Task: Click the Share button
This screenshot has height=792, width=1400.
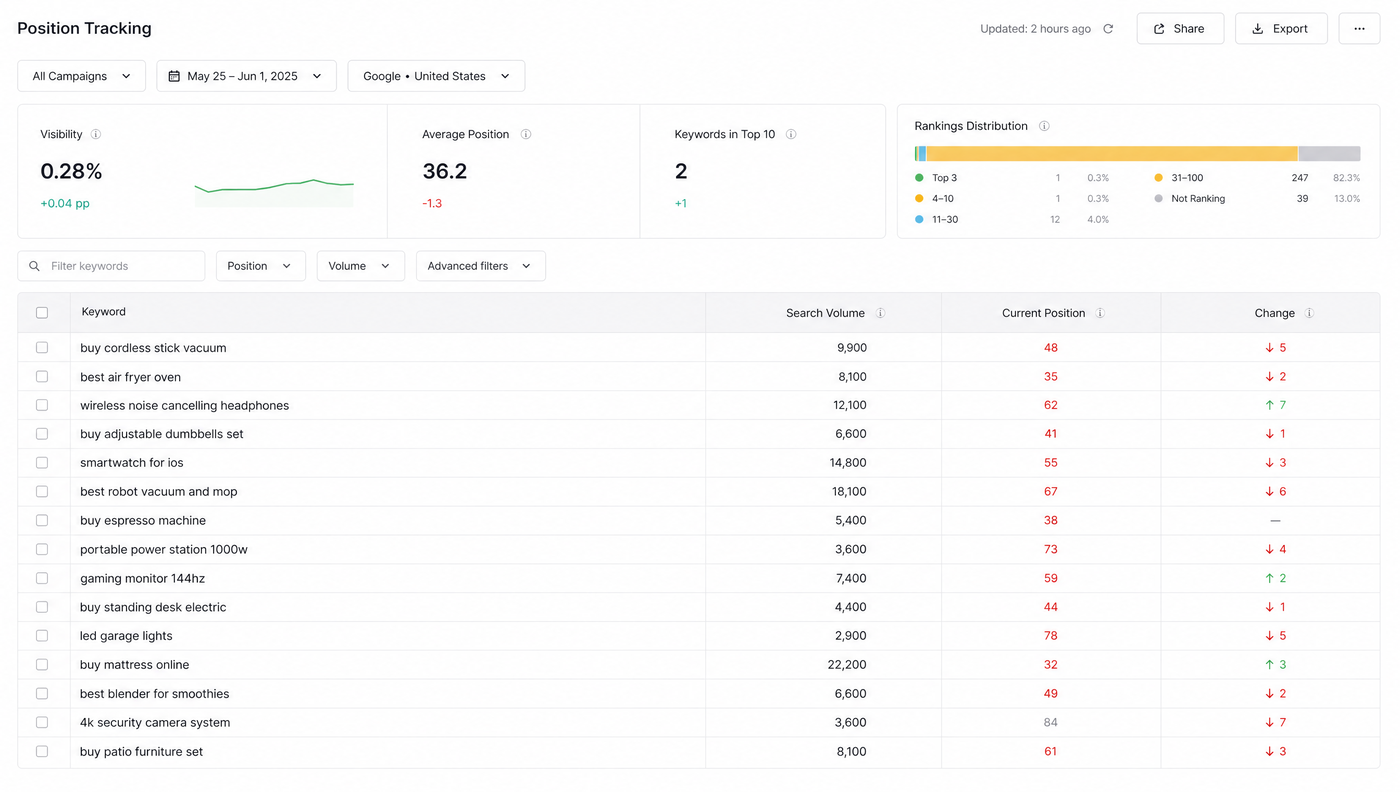Action: [1180, 29]
